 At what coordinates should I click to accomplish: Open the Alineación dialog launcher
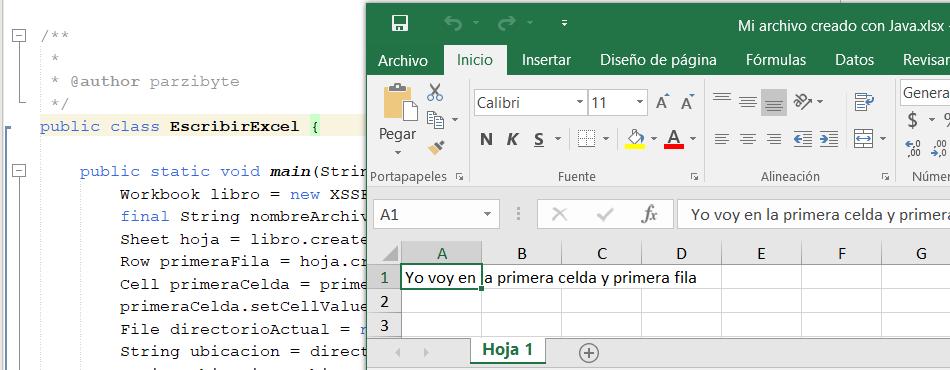coord(885,177)
